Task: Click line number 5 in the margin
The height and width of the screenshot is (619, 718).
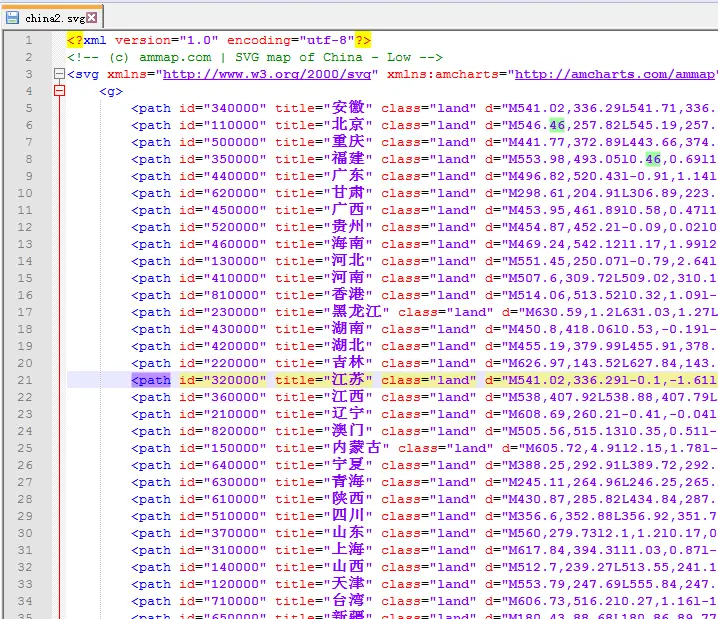Action: (29, 108)
